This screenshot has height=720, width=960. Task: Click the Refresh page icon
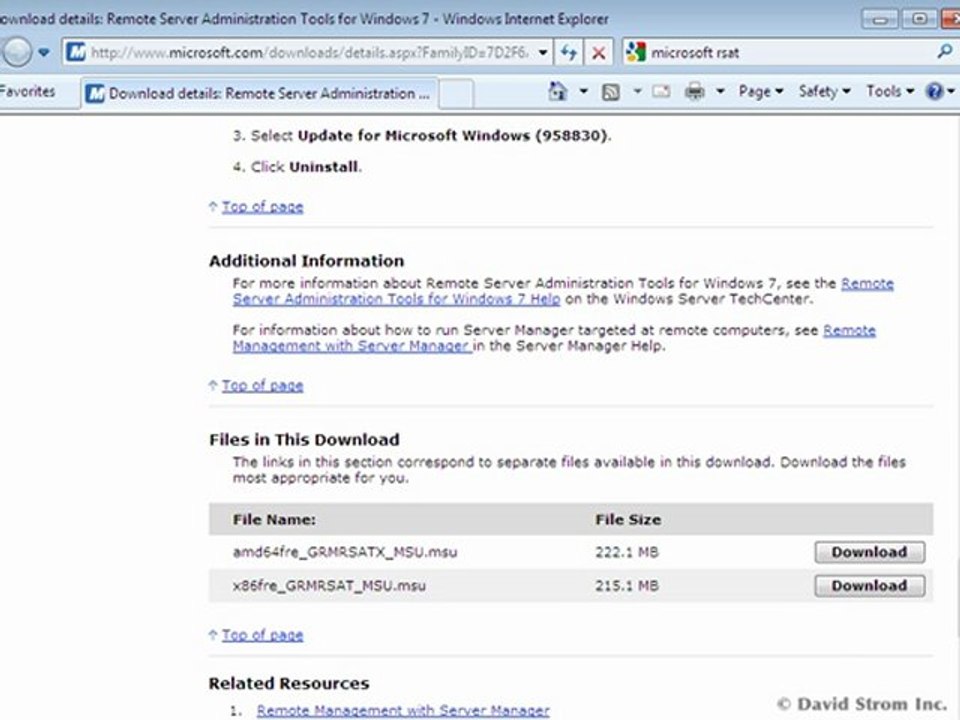[x=569, y=53]
